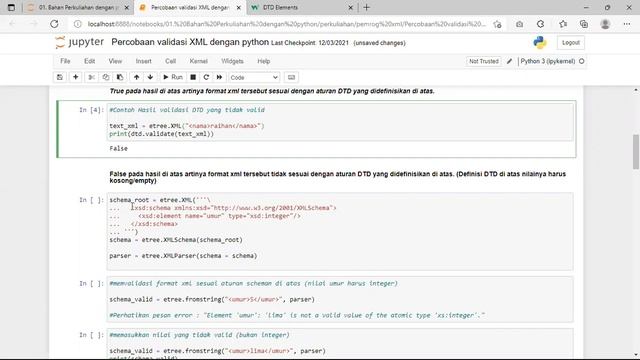Viewport: 640px width, 360px height.
Task: Restart the kernel icon
Action: tap(206, 77)
